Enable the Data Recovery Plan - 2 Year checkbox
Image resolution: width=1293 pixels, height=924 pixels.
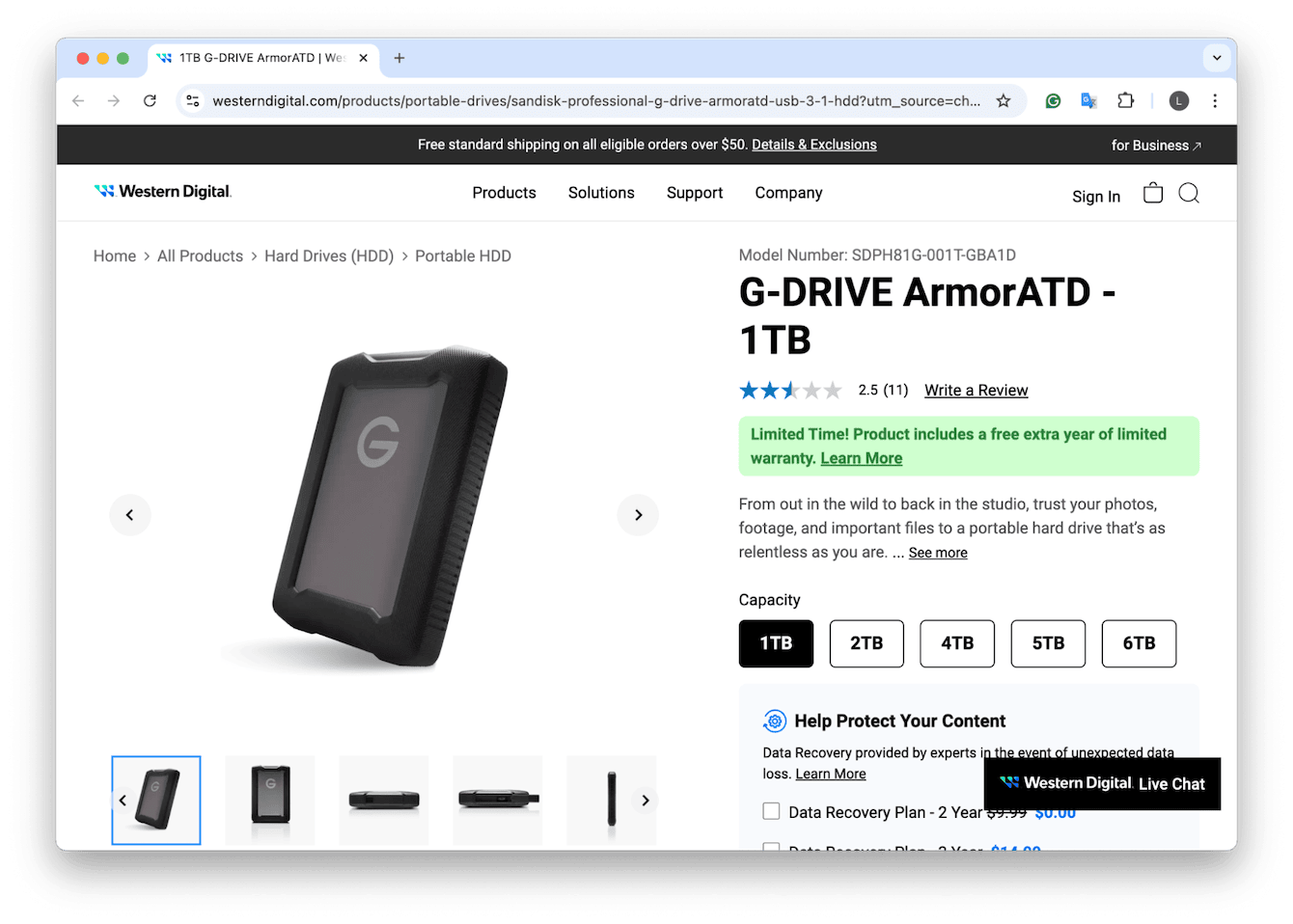[771, 811]
